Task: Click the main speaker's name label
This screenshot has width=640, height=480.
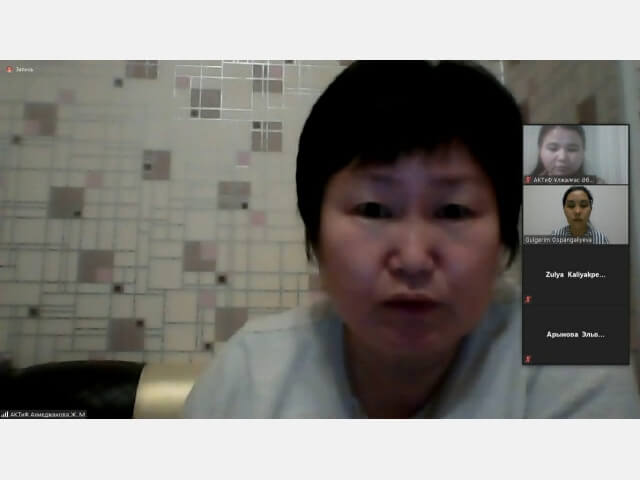Action: coord(48,414)
